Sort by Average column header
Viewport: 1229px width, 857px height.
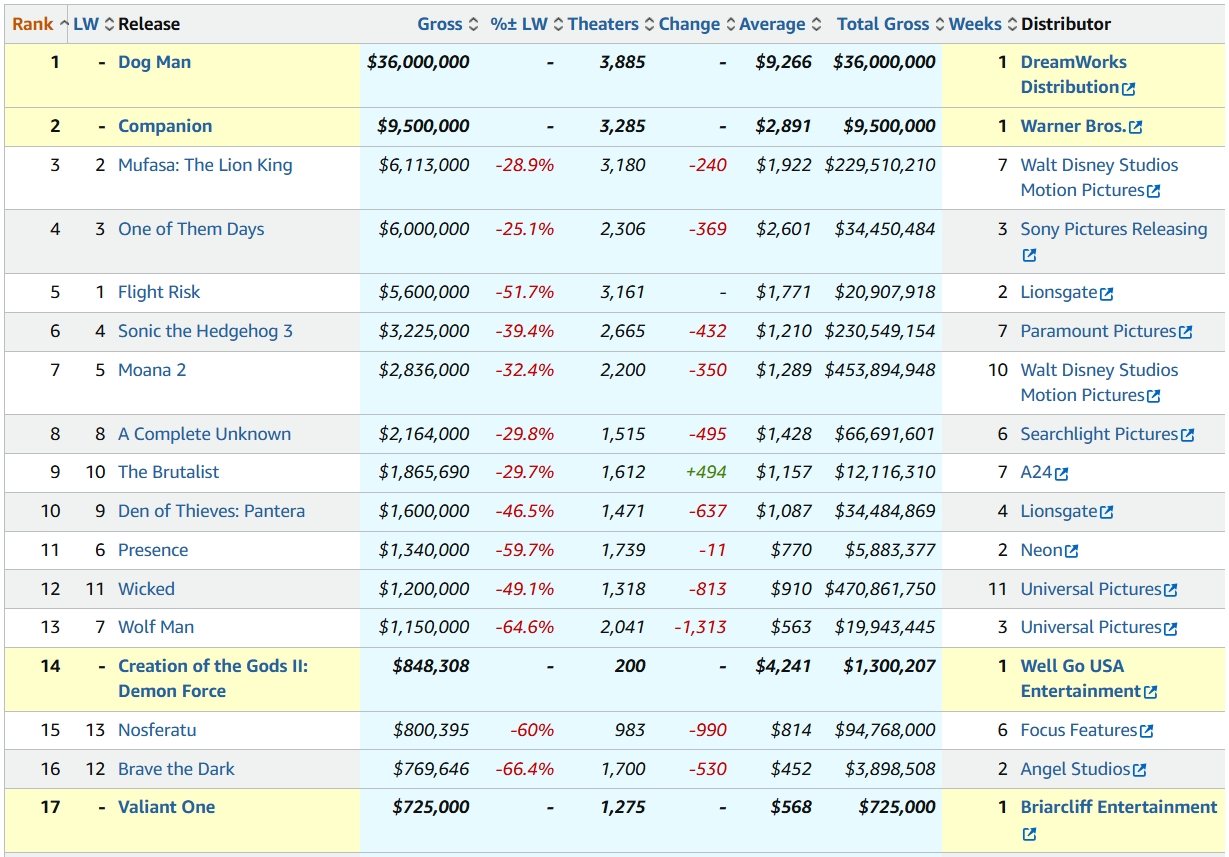(x=772, y=24)
